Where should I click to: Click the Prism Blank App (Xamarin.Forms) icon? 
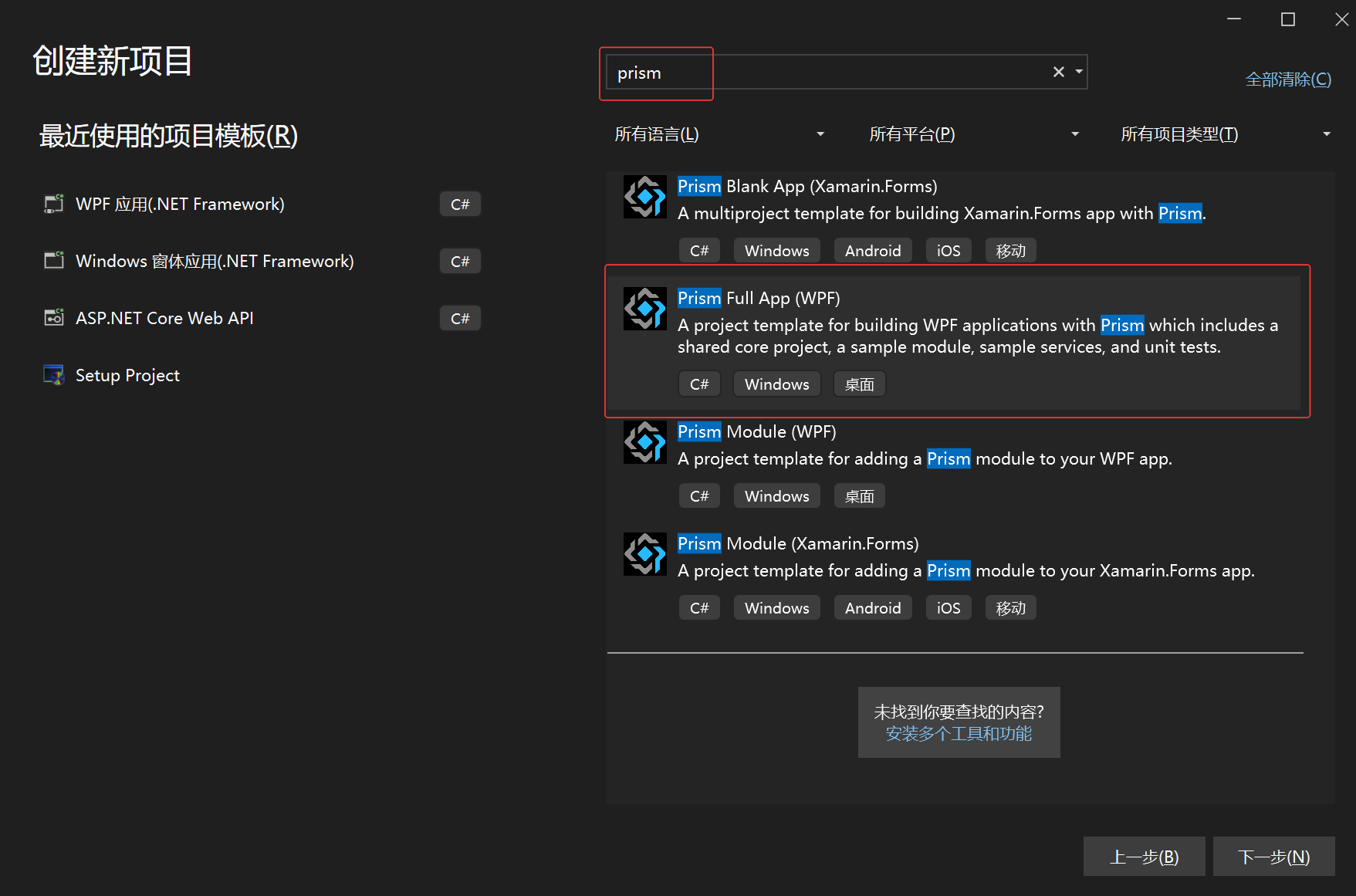[x=644, y=197]
